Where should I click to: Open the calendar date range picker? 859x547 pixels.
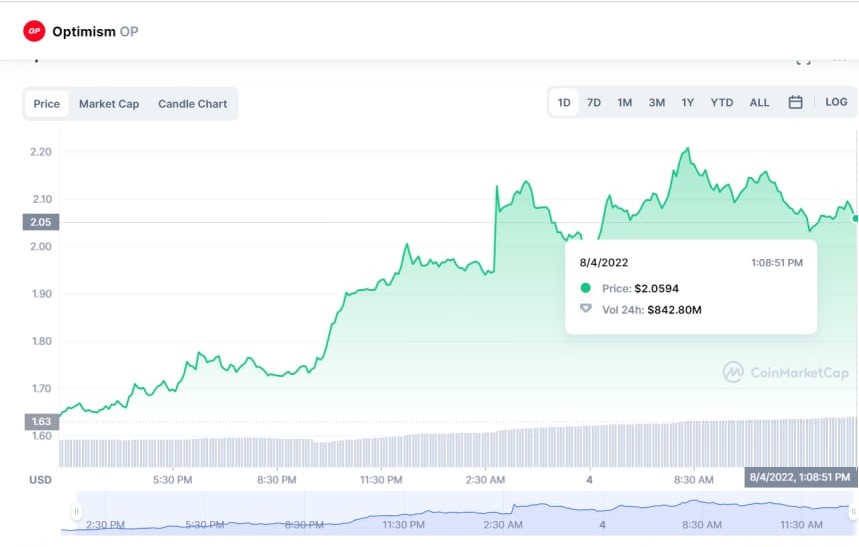pyautogui.click(x=795, y=102)
